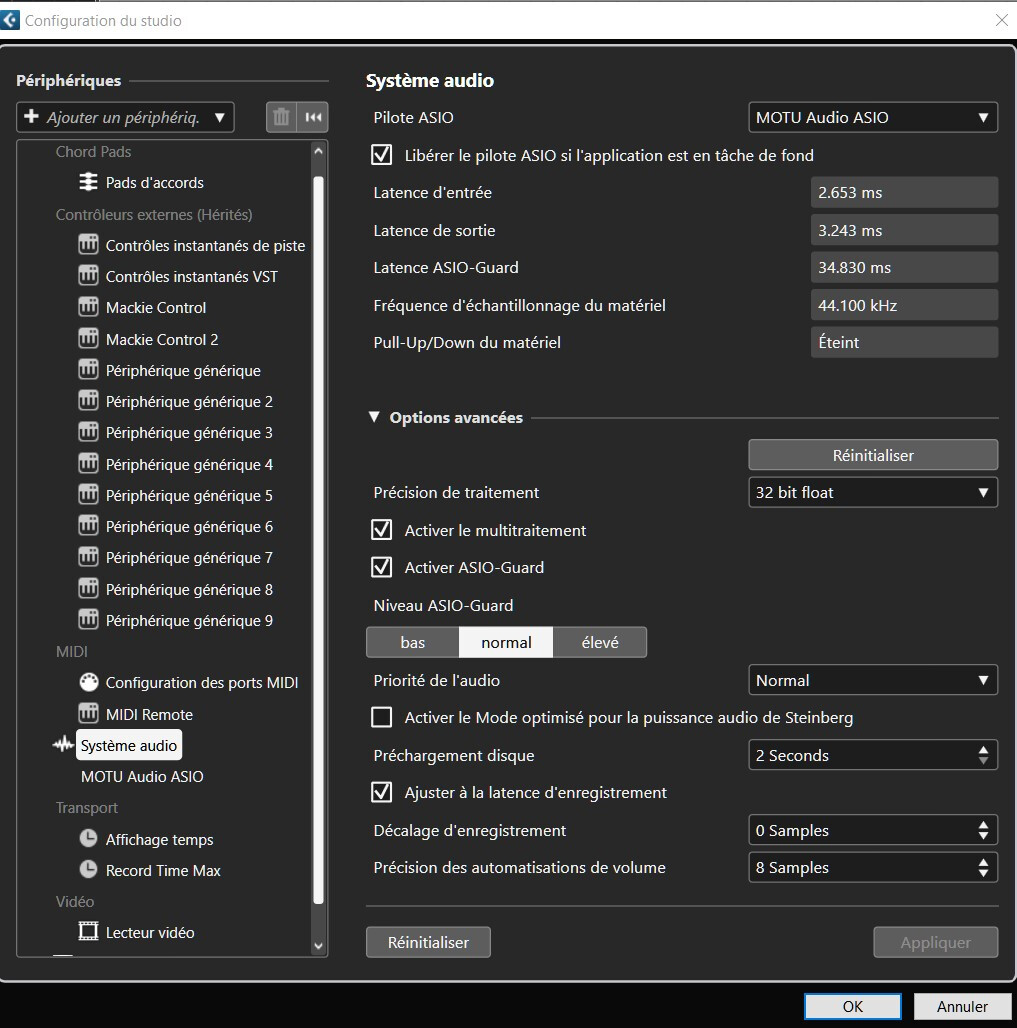Viewport: 1017px width, 1028px height.
Task: Click the Périphérique générique 6 icon
Action: pos(88,526)
